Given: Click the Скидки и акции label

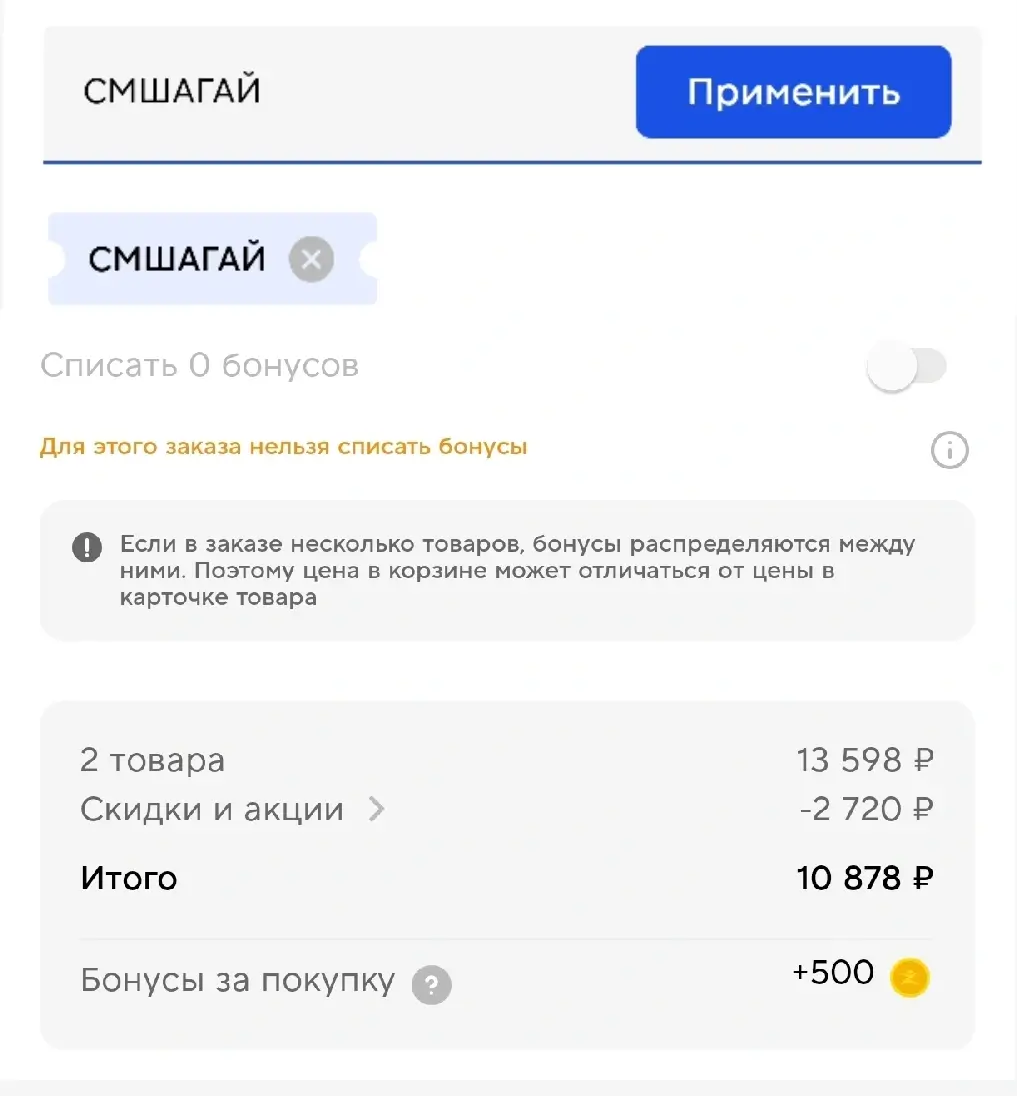Looking at the screenshot, I should point(212,809).
